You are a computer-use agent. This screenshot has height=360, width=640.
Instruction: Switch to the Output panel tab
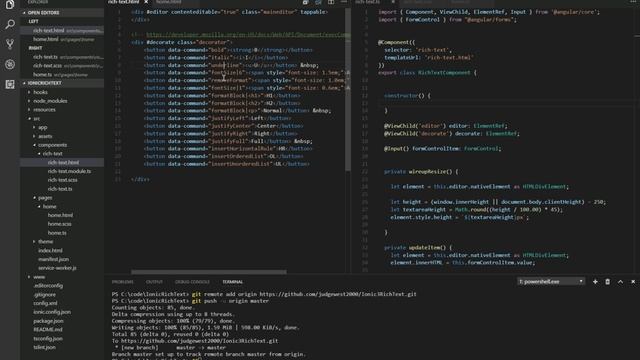pos(154,282)
